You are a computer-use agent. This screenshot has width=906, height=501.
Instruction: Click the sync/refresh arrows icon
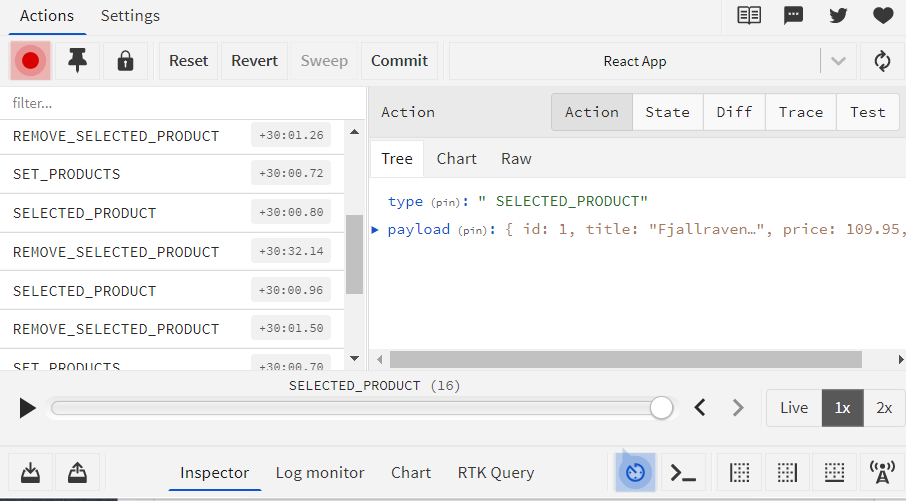(x=882, y=61)
